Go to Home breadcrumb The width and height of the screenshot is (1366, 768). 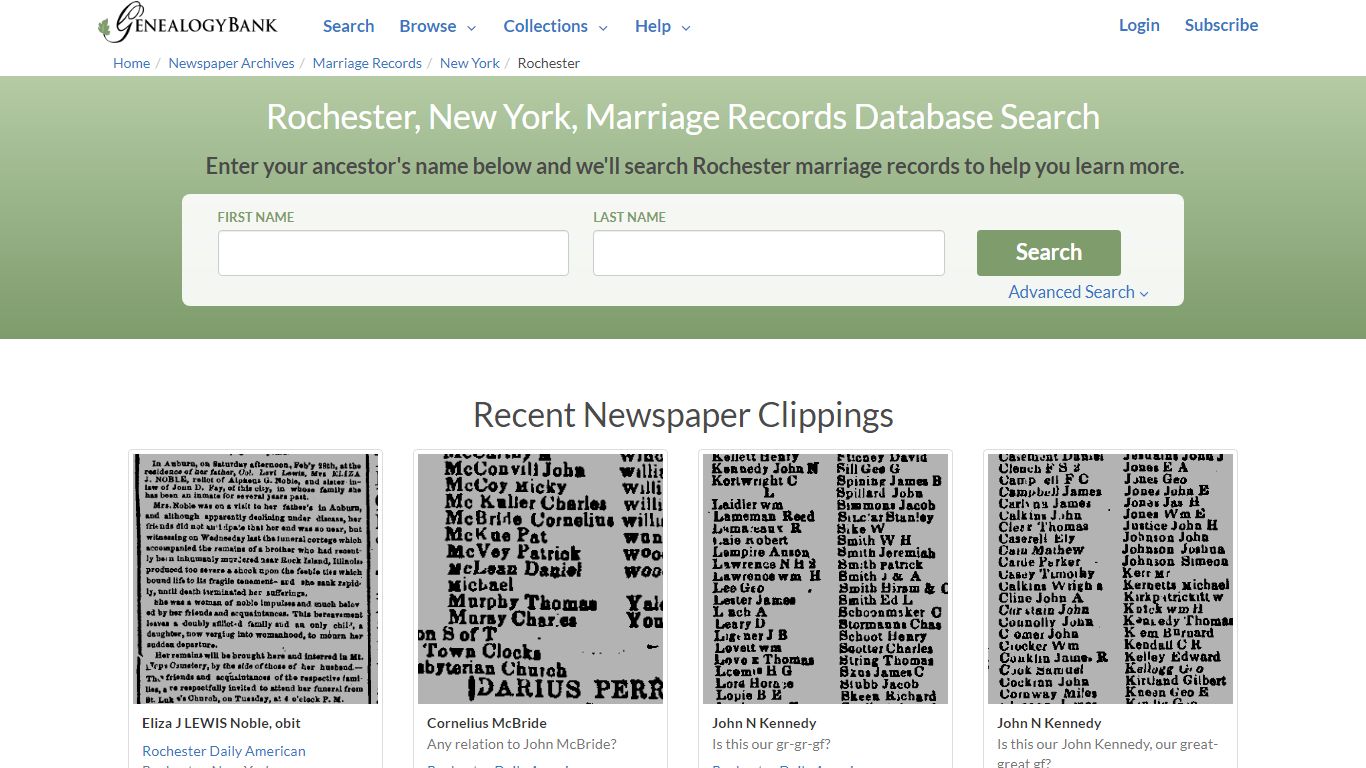[131, 63]
